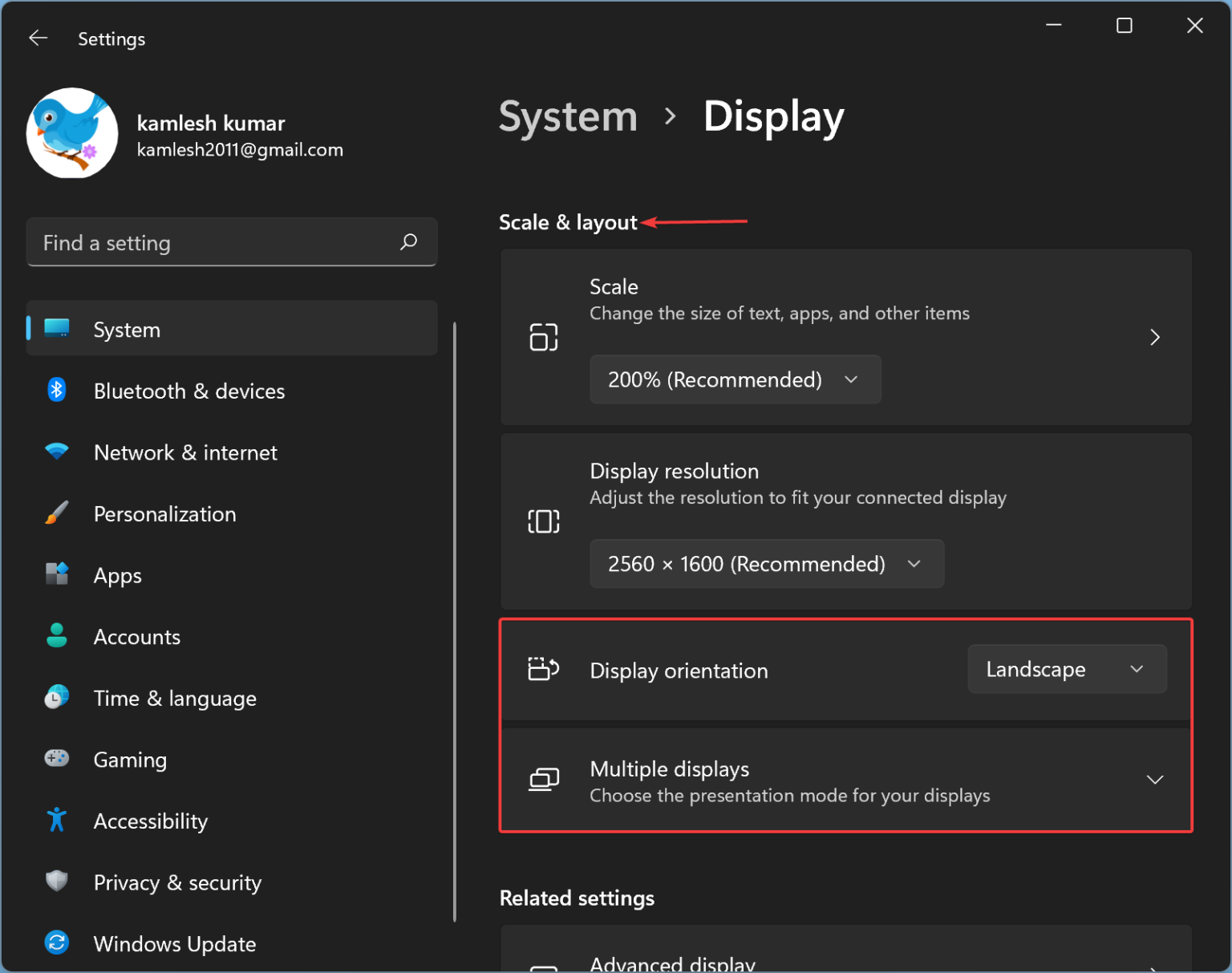Select Bluetooth & devices in the sidebar
The image size is (1232, 973).
(189, 391)
